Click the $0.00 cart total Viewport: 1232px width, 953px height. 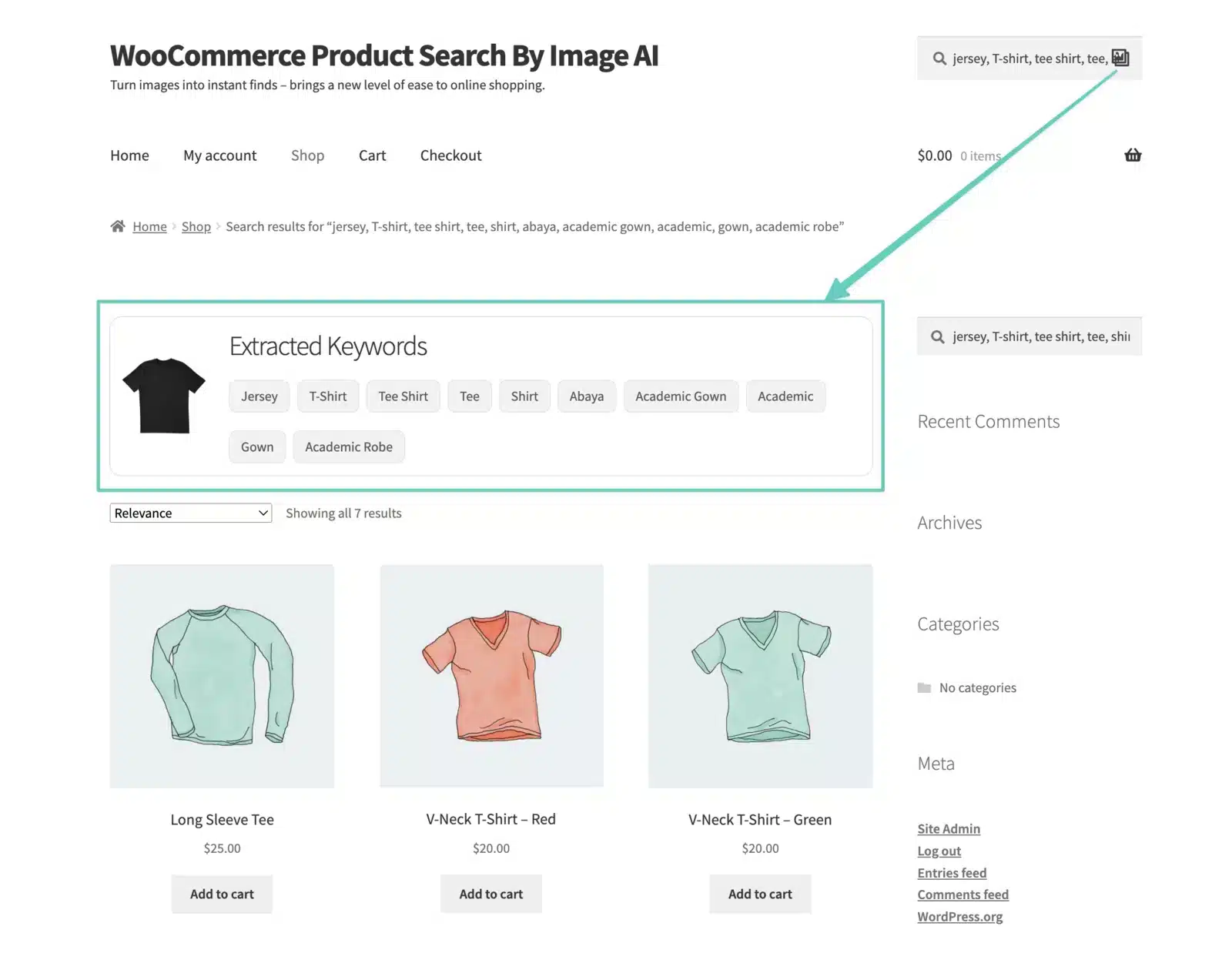[x=935, y=155]
